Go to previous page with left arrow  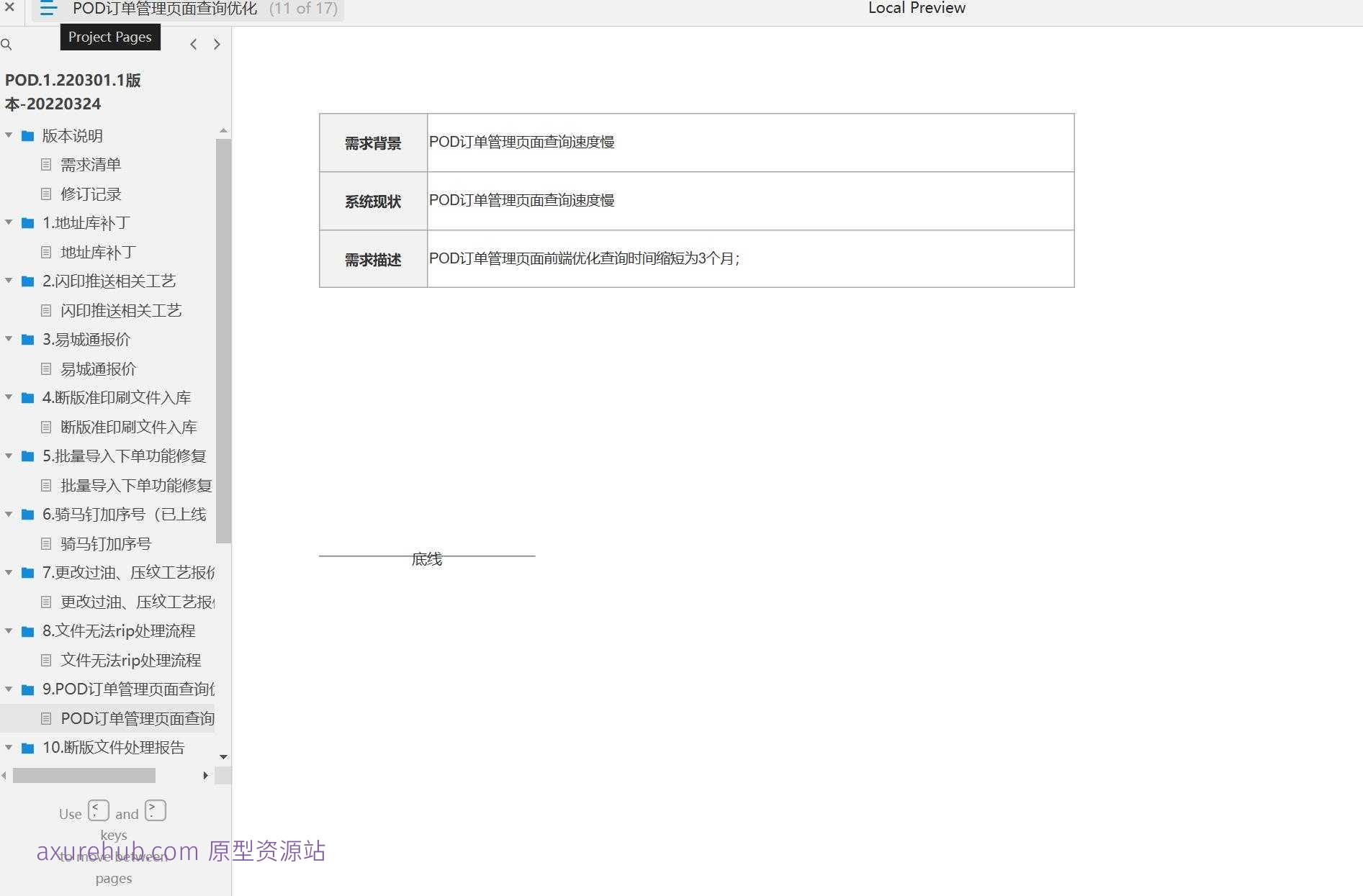[x=193, y=44]
